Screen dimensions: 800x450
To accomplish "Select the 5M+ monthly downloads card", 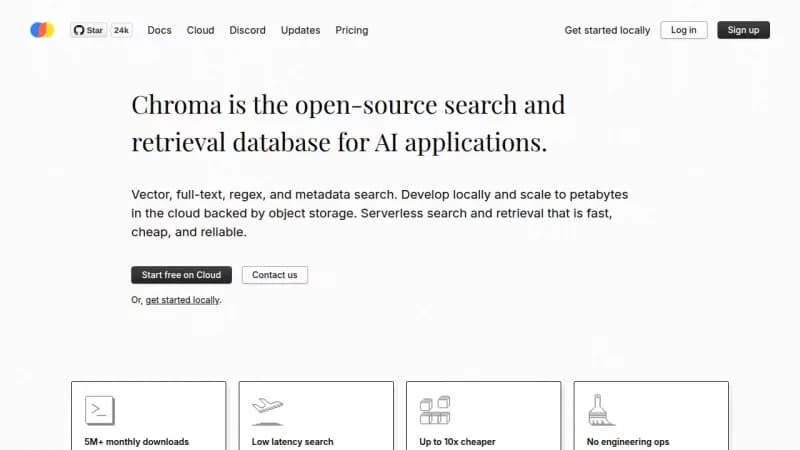I will [x=148, y=415].
